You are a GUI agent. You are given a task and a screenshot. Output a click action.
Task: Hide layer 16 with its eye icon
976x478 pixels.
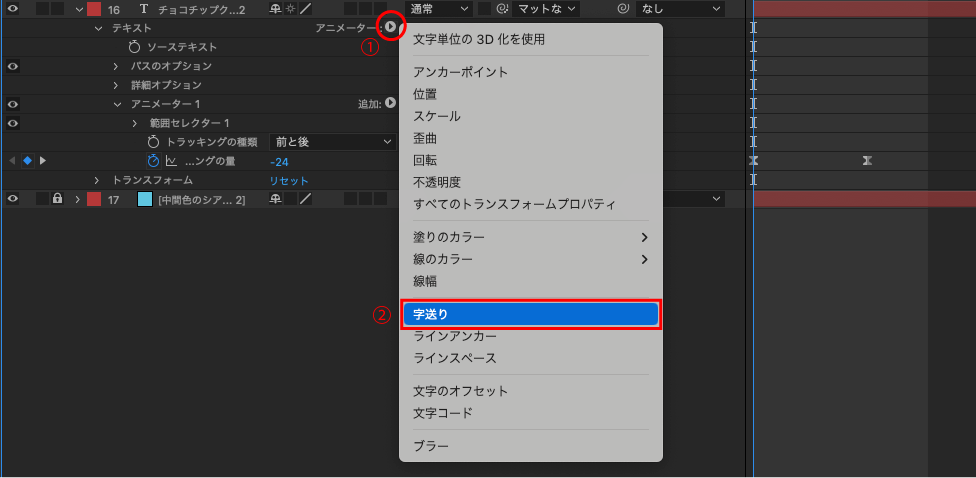pyautogui.click(x=12, y=9)
